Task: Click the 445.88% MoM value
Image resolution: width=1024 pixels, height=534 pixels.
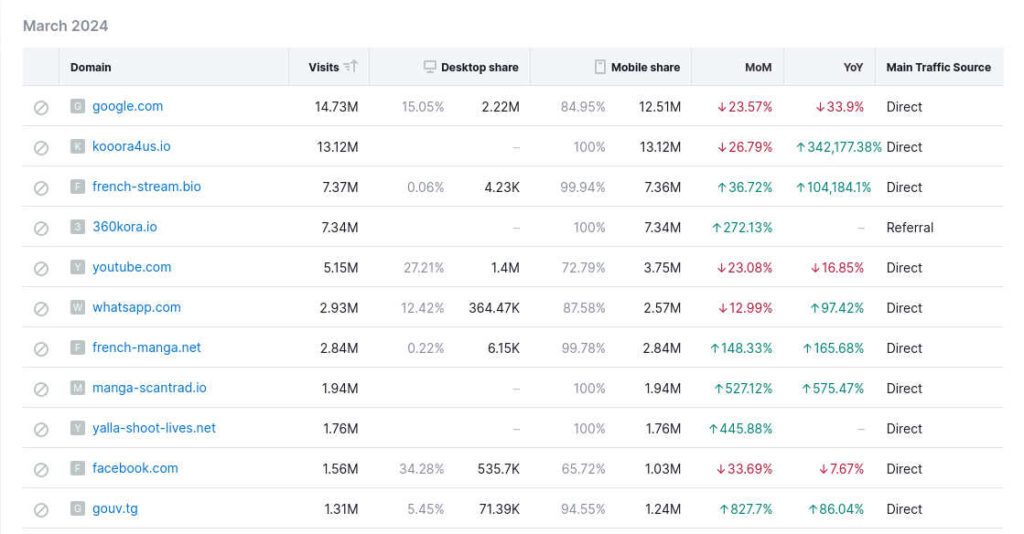Action: click(741, 429)
